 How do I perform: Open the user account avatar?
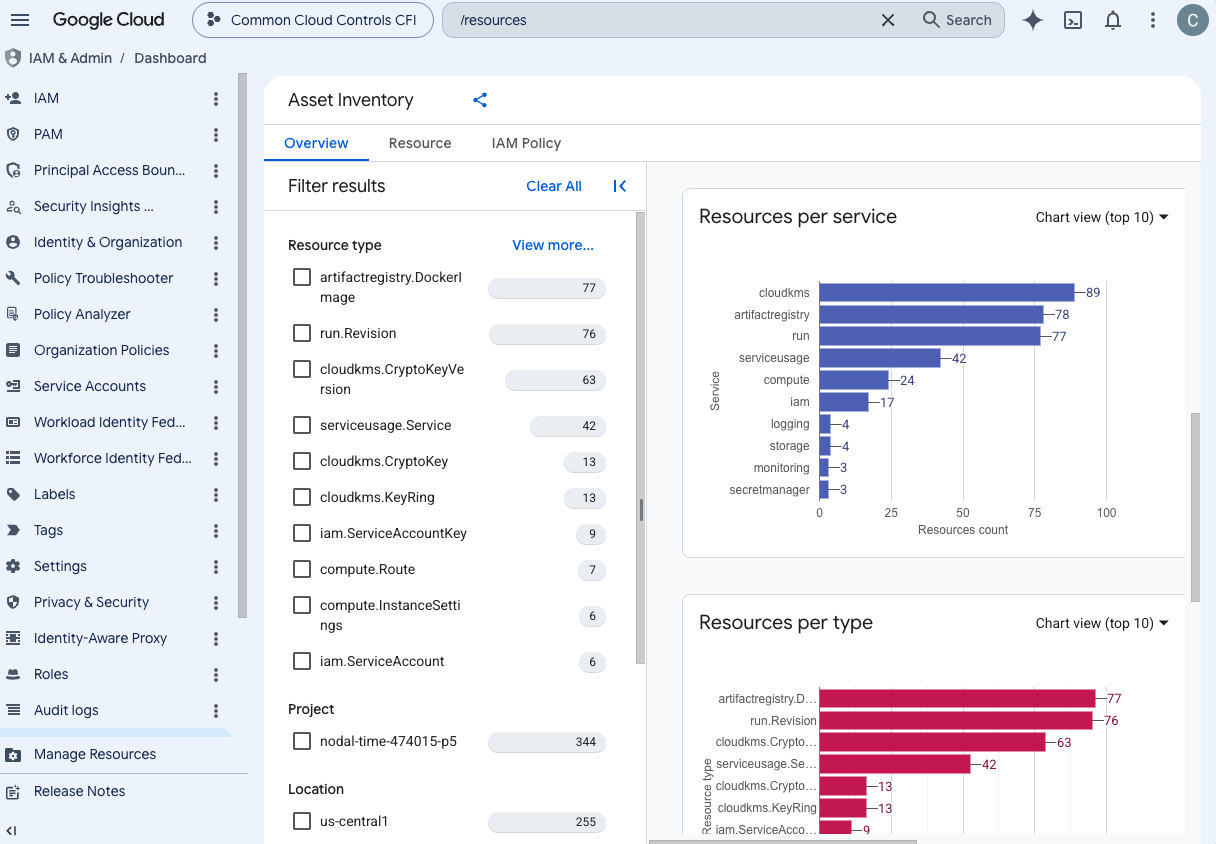click(x=1192, y=20)
